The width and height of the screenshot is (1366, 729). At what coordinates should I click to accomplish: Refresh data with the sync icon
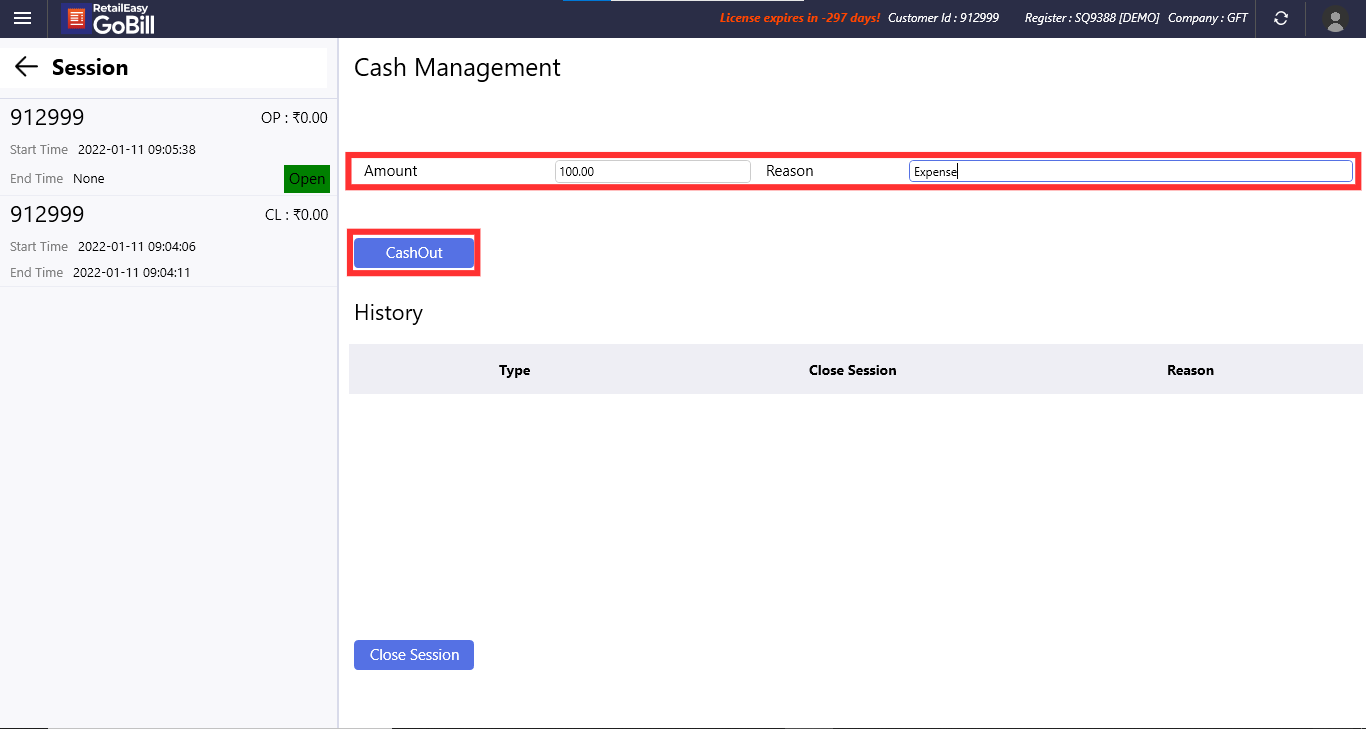[x=1281, y=18]
